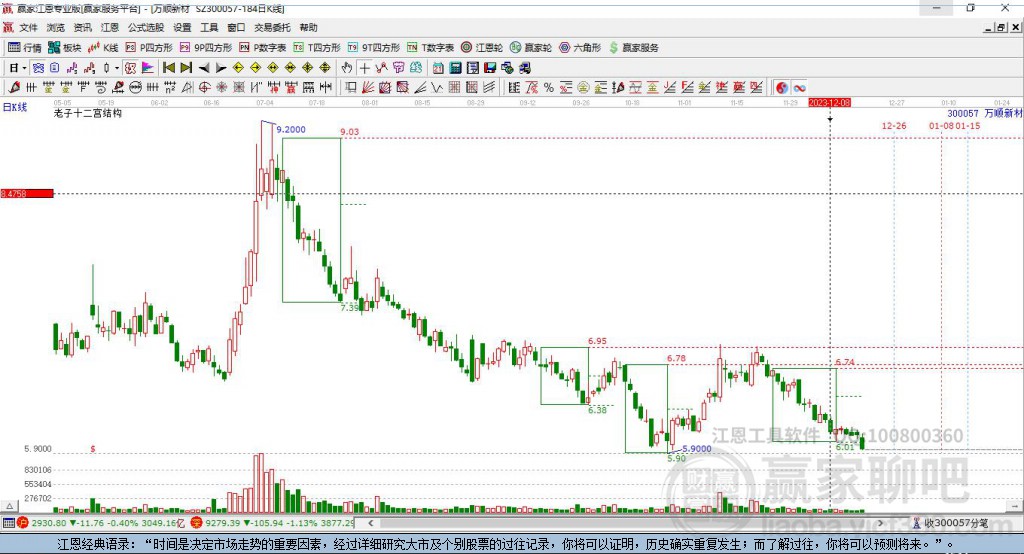Image resolution: width=1024 pixels, height=554 pixels.
Task: Click the status bar grid icon
Action: (8, 523)
